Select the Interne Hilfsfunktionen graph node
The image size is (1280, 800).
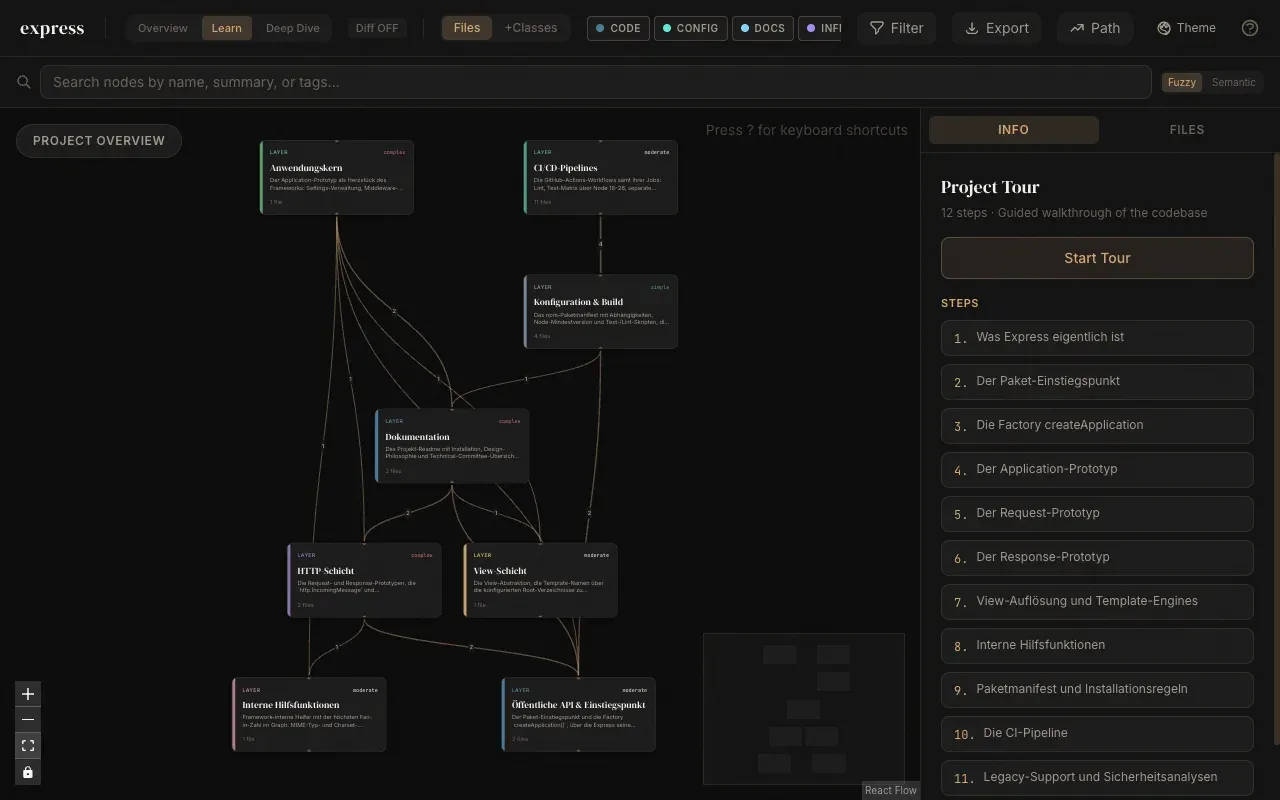click(x=309, y=714)
